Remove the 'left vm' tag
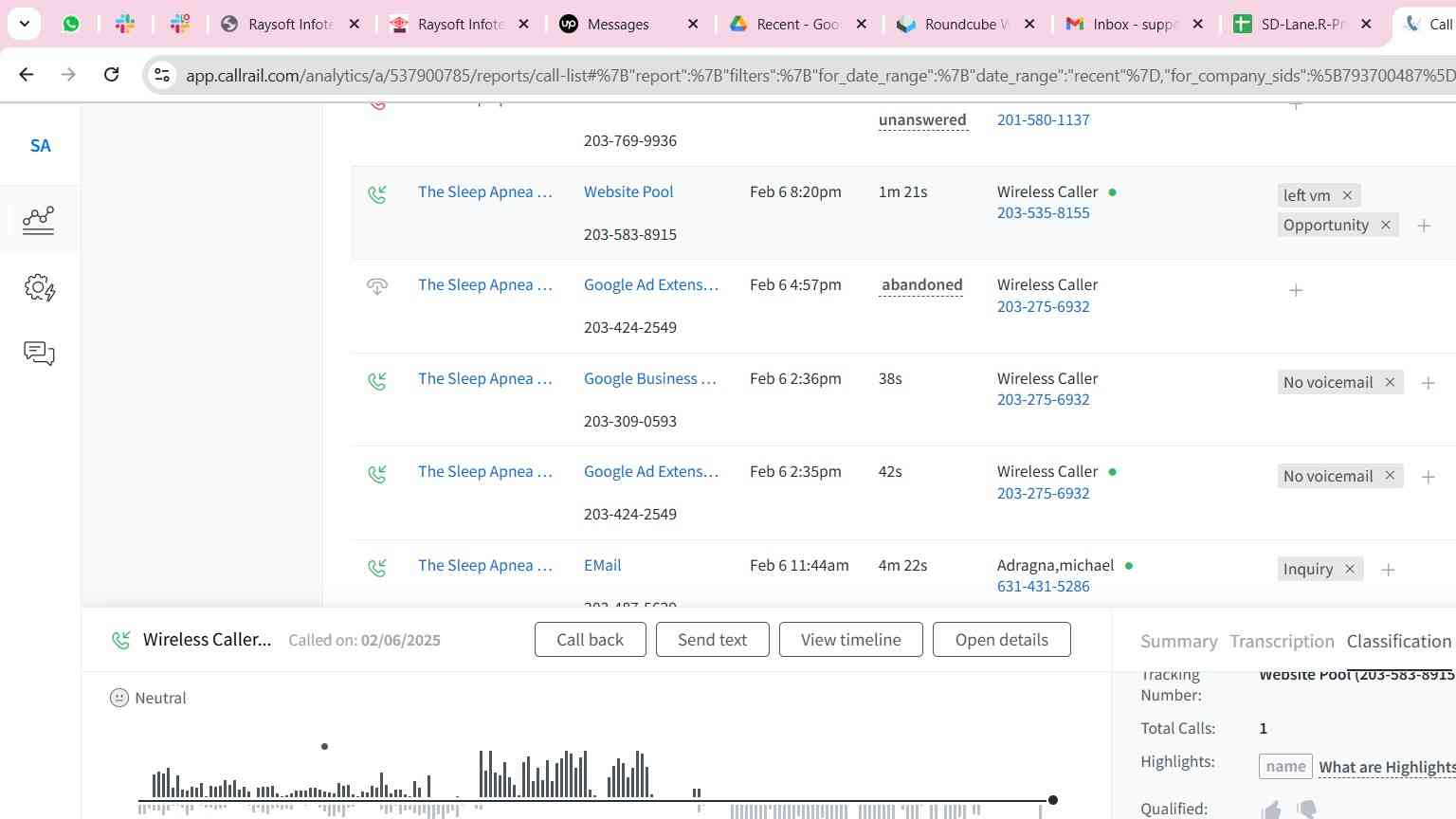The image size is (1456, 819). point(1347,195)
